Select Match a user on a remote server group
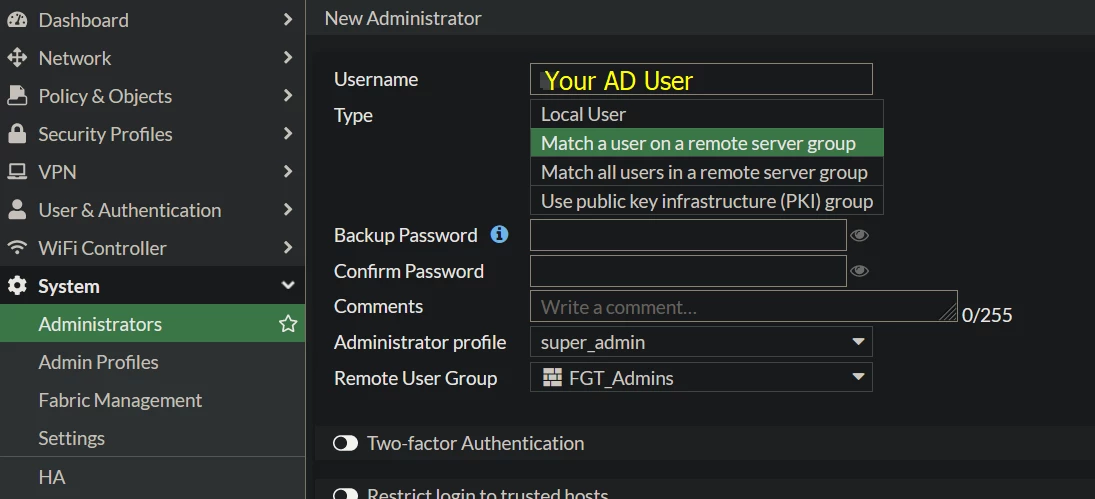The width and height of the screenshot is (1095, 499). tap(707, 143)
